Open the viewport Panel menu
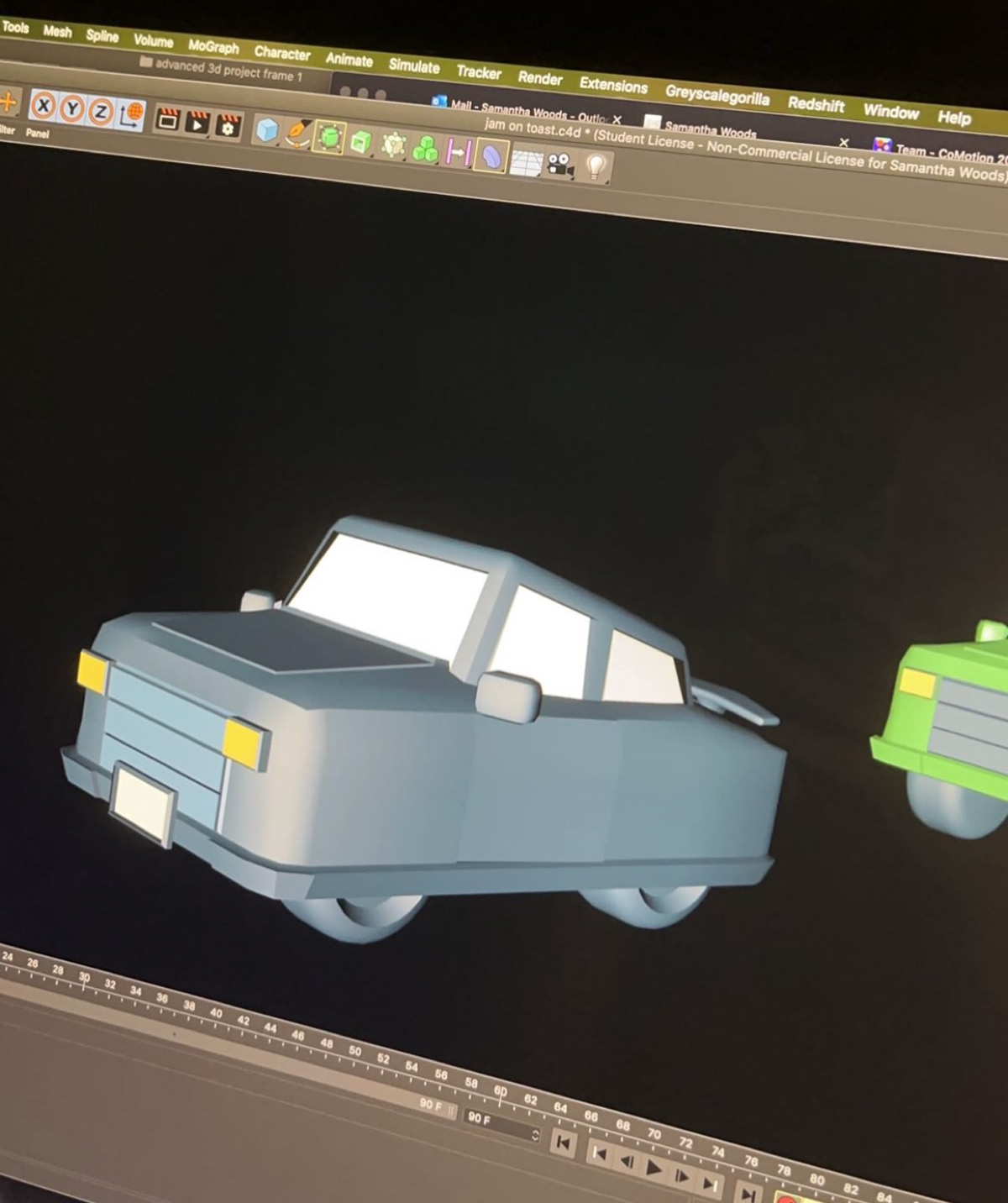 pyautogui.click(x=37, y=133)
